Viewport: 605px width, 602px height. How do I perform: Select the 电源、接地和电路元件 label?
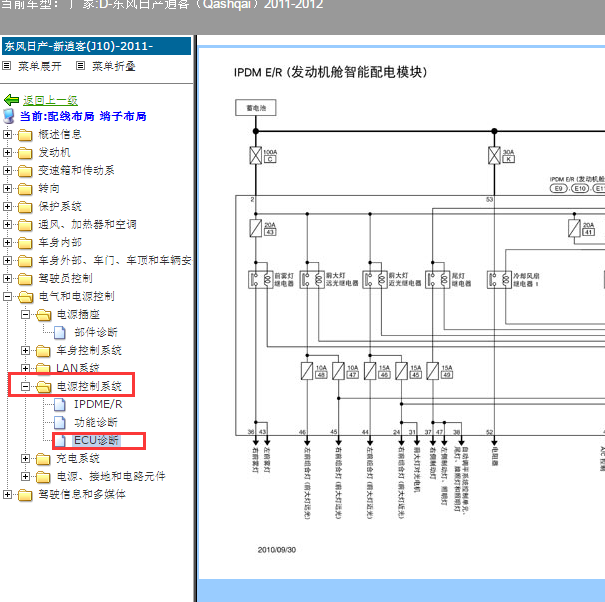pyautogui.click(x=111, y=476)
